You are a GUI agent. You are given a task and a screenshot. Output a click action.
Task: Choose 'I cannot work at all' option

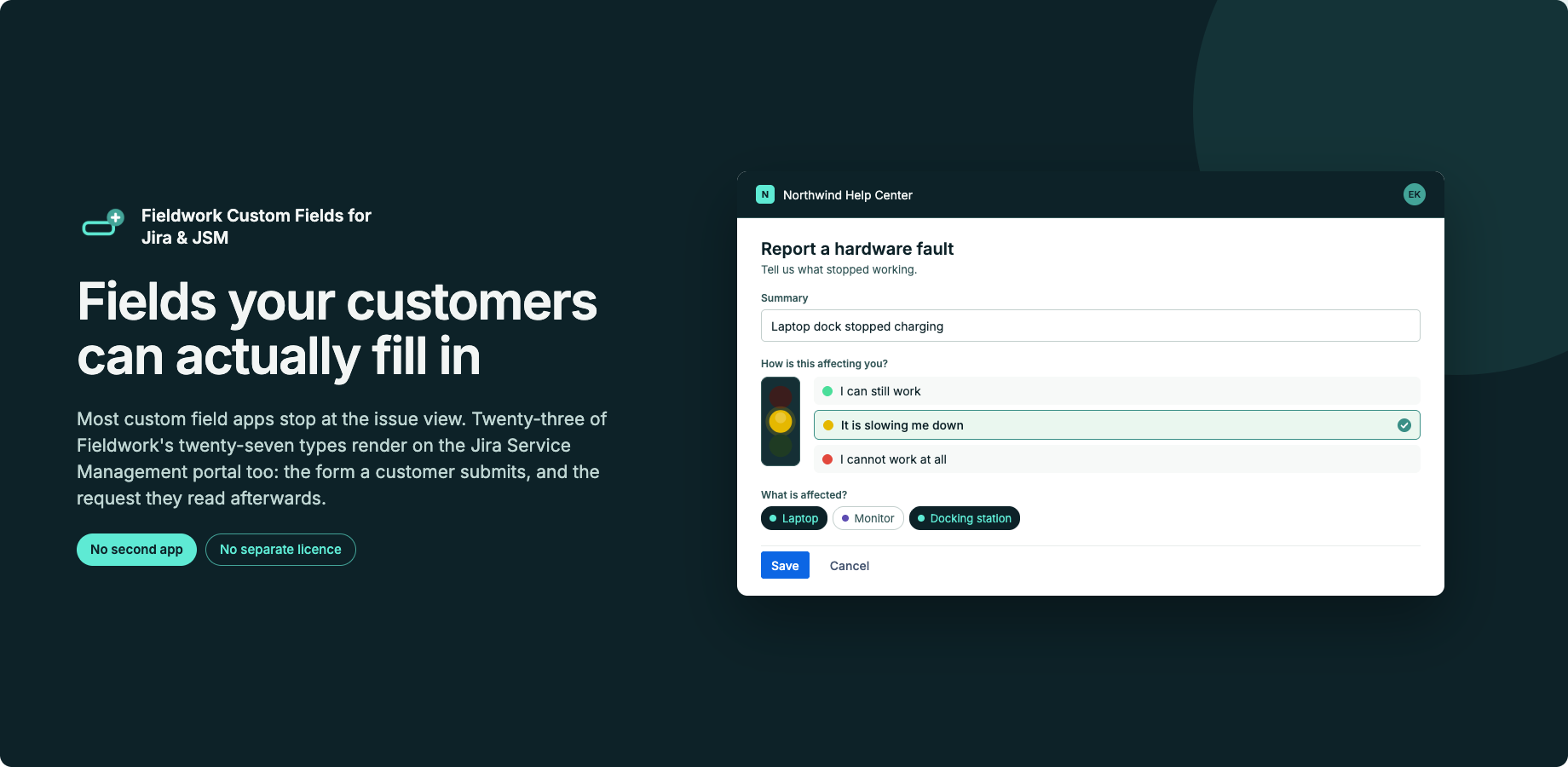pos(1117,459)
